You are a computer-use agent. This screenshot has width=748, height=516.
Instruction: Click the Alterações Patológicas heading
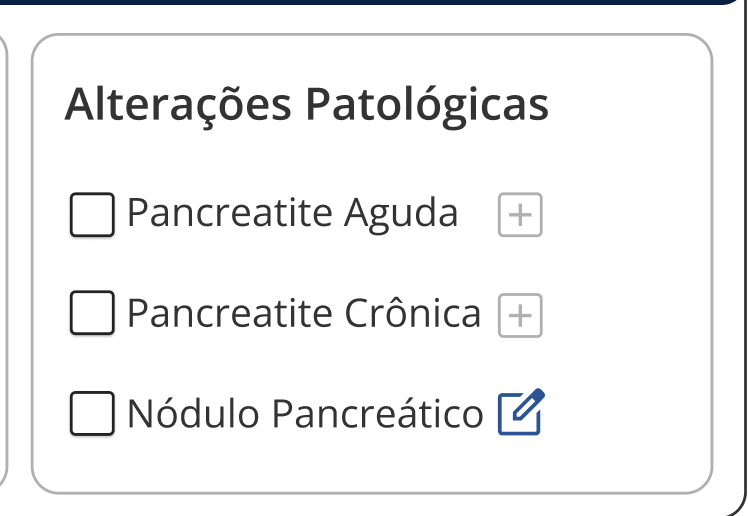tap(307, 105)
